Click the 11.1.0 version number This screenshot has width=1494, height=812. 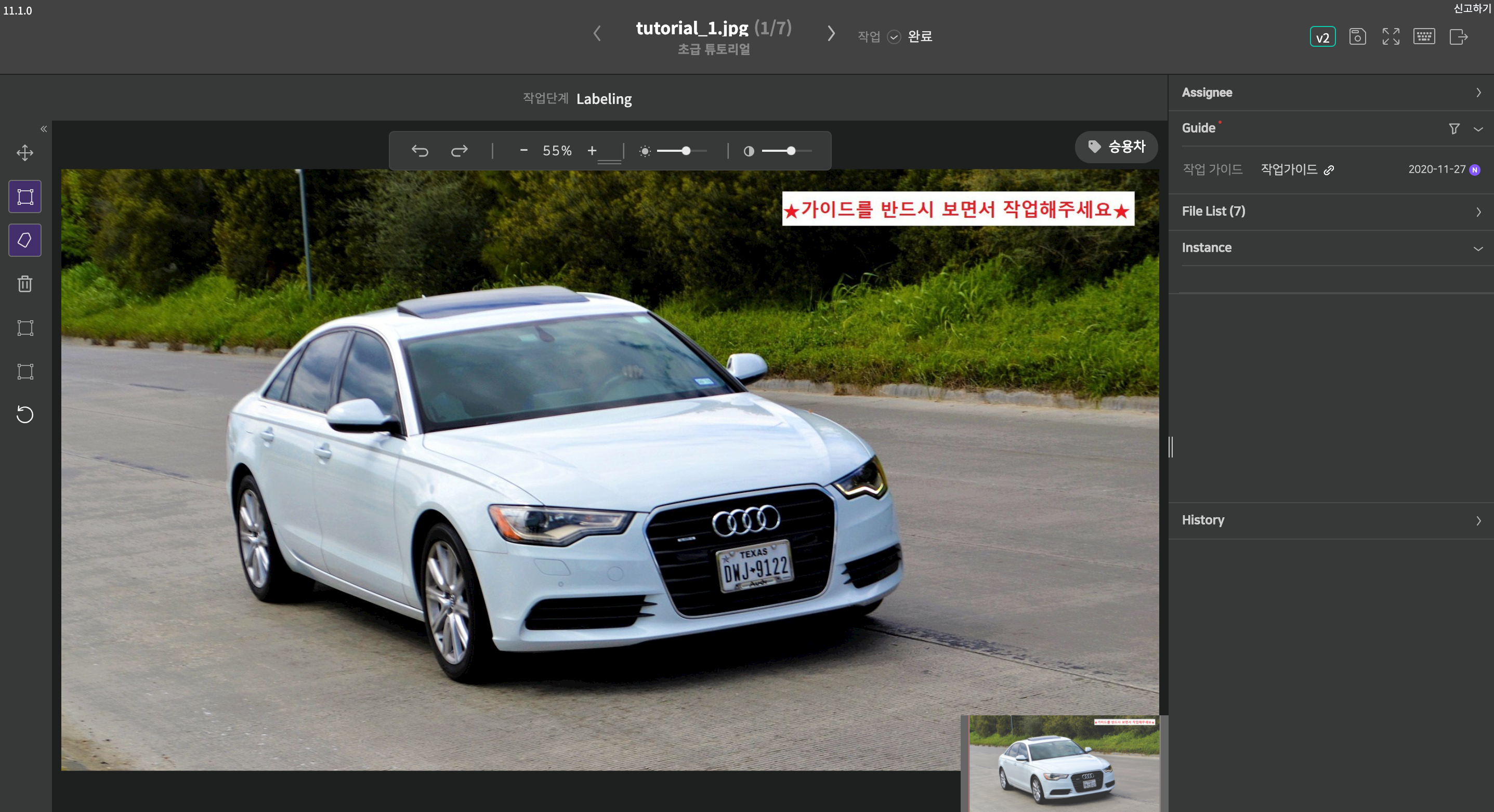[17, 10]
